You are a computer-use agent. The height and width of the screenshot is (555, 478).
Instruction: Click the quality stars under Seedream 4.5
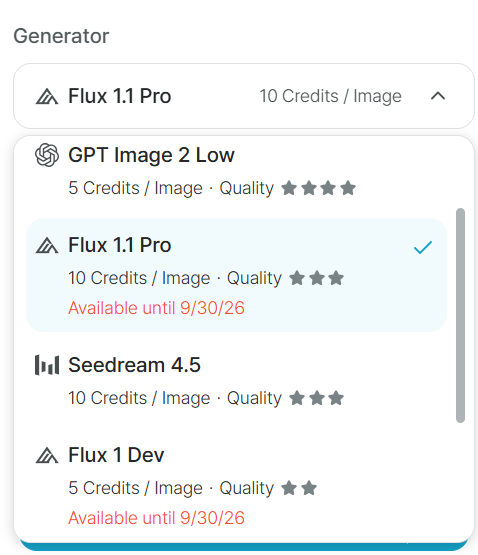coord(317,398)
